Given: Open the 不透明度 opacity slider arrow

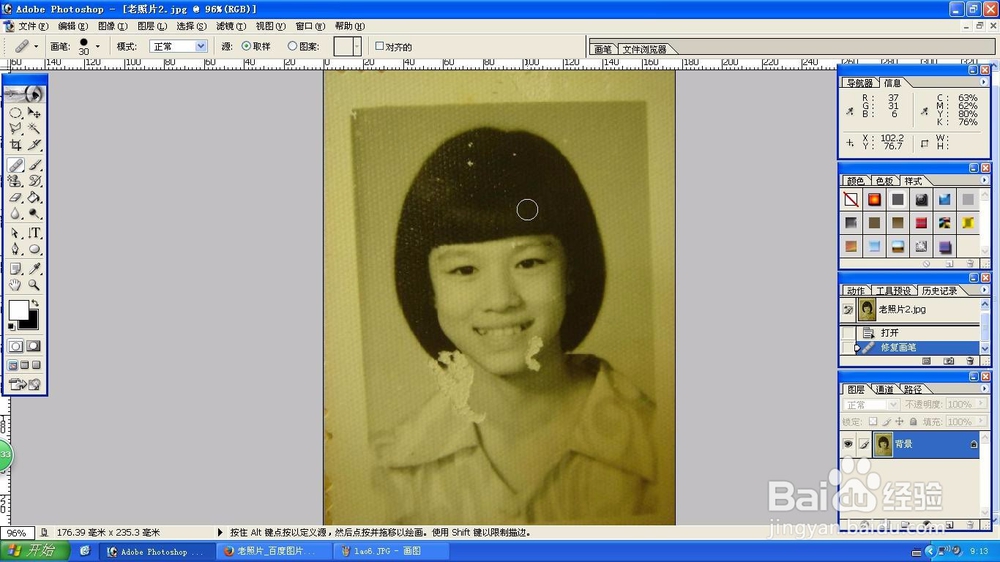Looking at the screenshot, I should click(x=980, y=404).
